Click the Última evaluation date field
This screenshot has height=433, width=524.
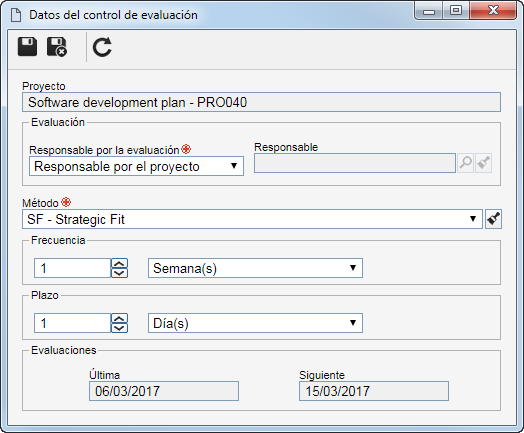coord(164,391)
